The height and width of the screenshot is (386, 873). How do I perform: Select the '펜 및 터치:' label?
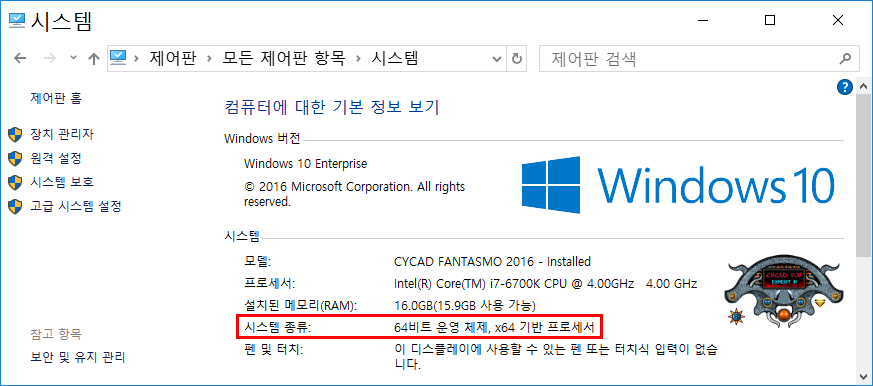273,350
